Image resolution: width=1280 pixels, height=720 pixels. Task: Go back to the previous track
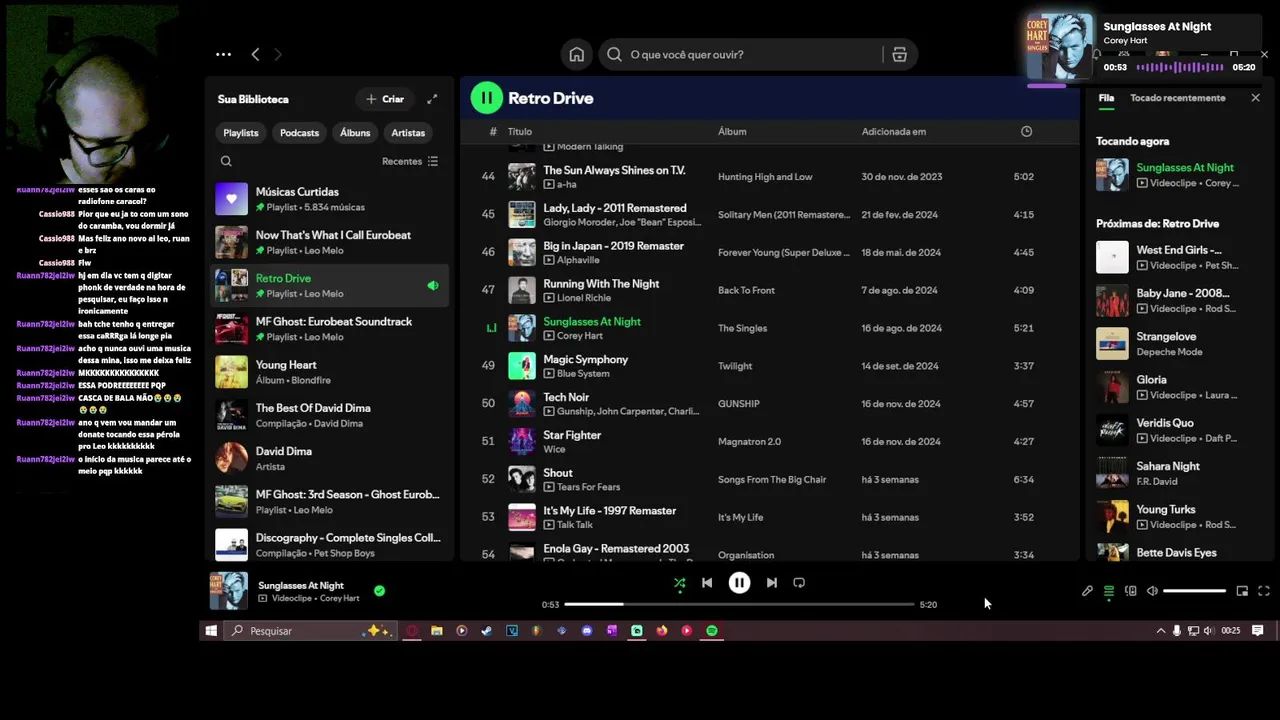[x=707, y=583]
